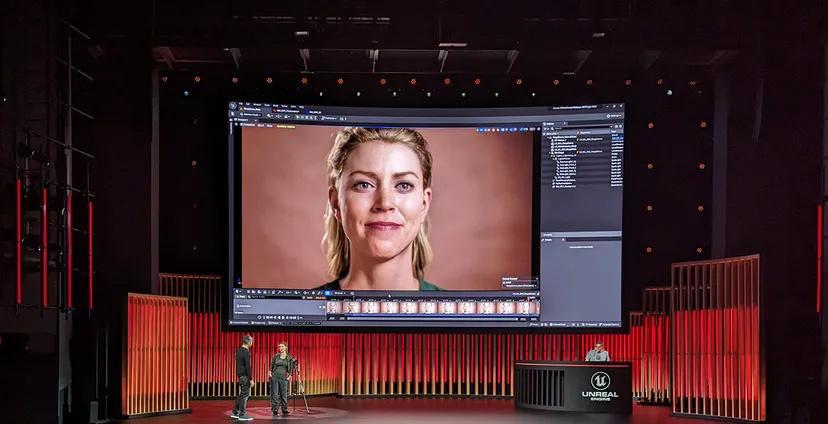Open the Platforms dropdown in main toolbar
Image resolution: width=828 pixels, height=424 pixels.
pos(329,118)
